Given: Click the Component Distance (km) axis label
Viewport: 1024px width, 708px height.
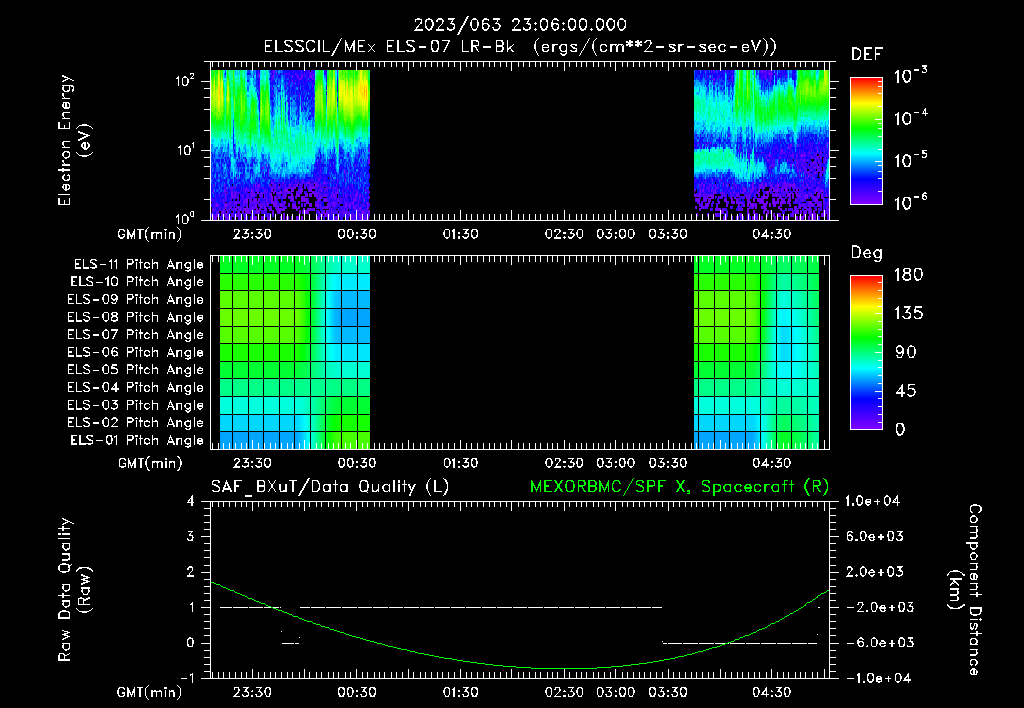Looking at the screenshot, I should point(965,590).
